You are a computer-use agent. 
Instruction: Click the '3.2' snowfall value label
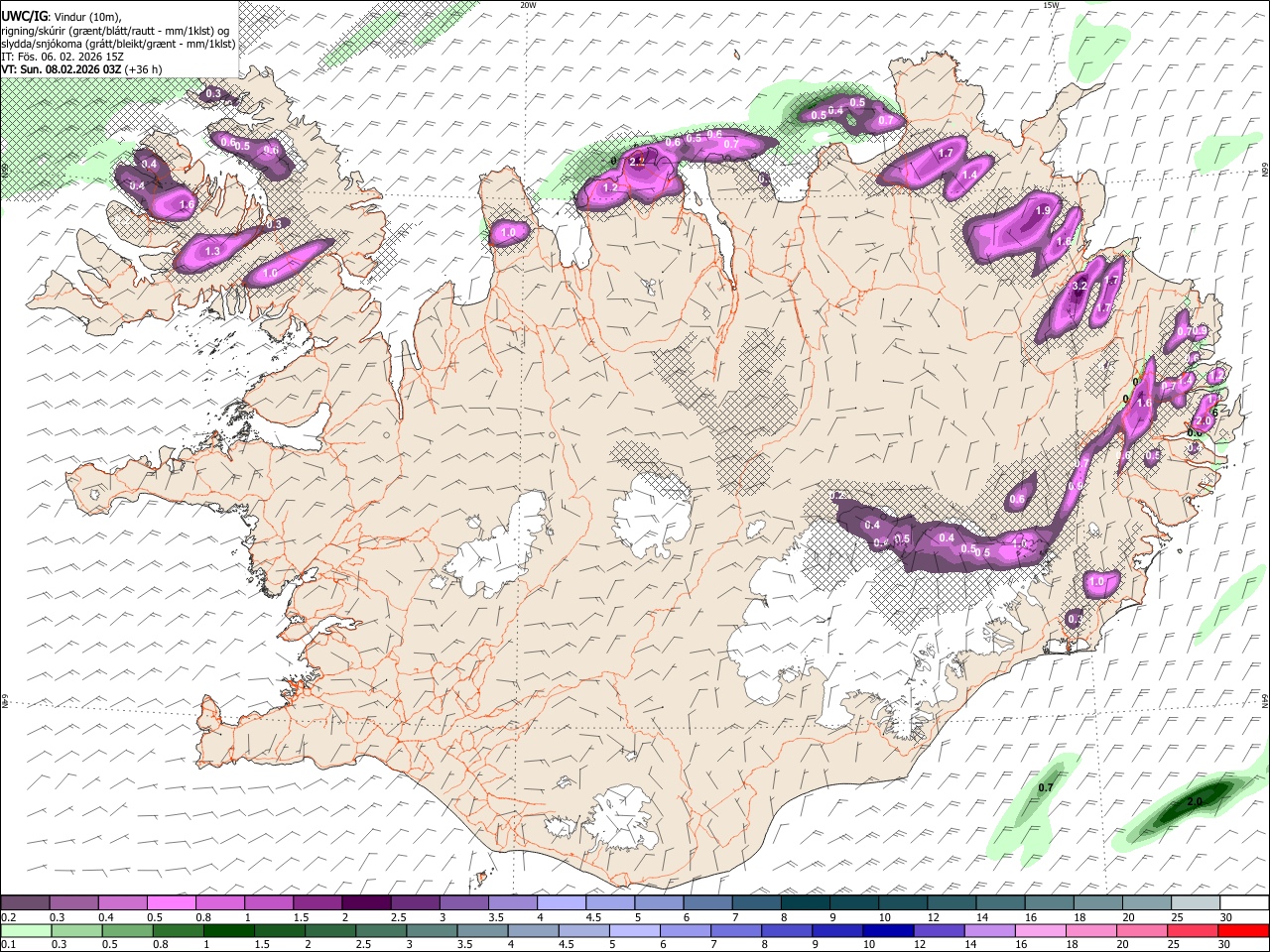click(1080, 287)
